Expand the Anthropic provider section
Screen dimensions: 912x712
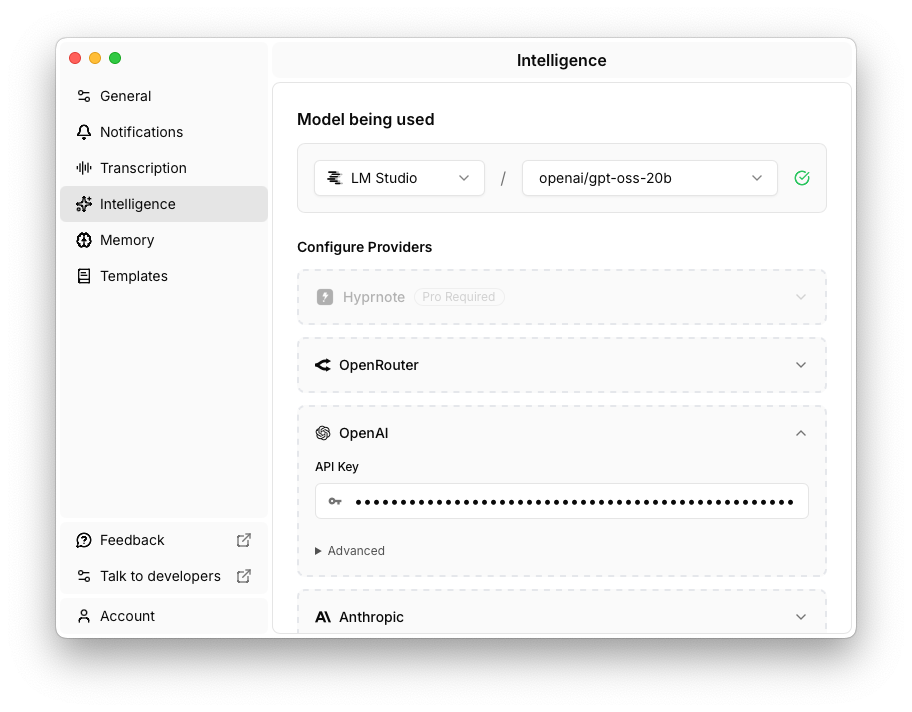tap(800, 617)
